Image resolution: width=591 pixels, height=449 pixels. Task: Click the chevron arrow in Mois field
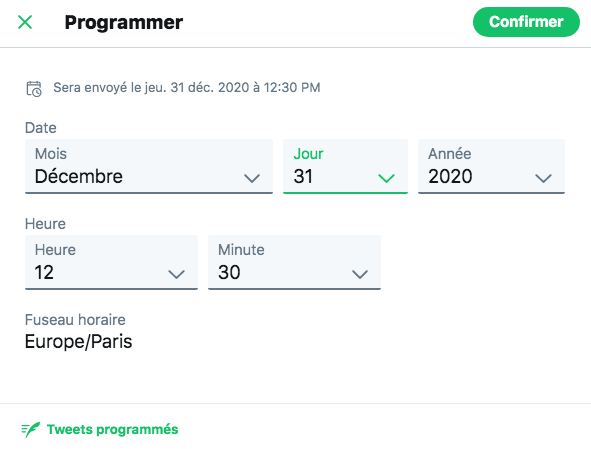click(252, 178)
